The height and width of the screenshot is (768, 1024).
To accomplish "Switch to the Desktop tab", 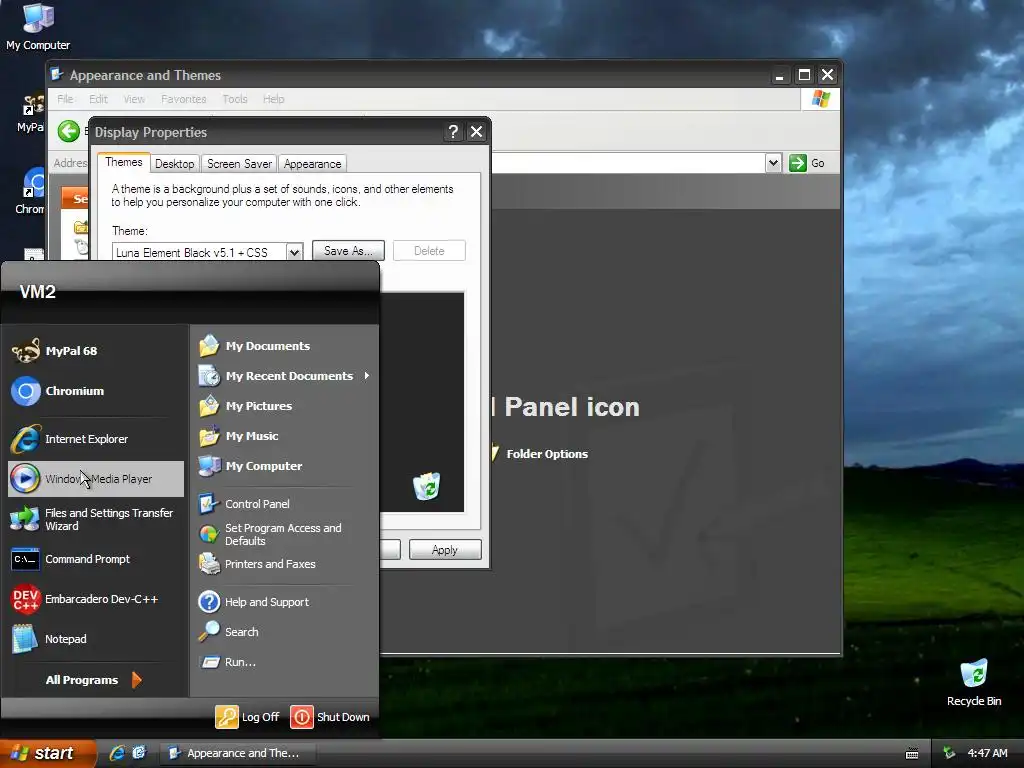I will (174, 163).
